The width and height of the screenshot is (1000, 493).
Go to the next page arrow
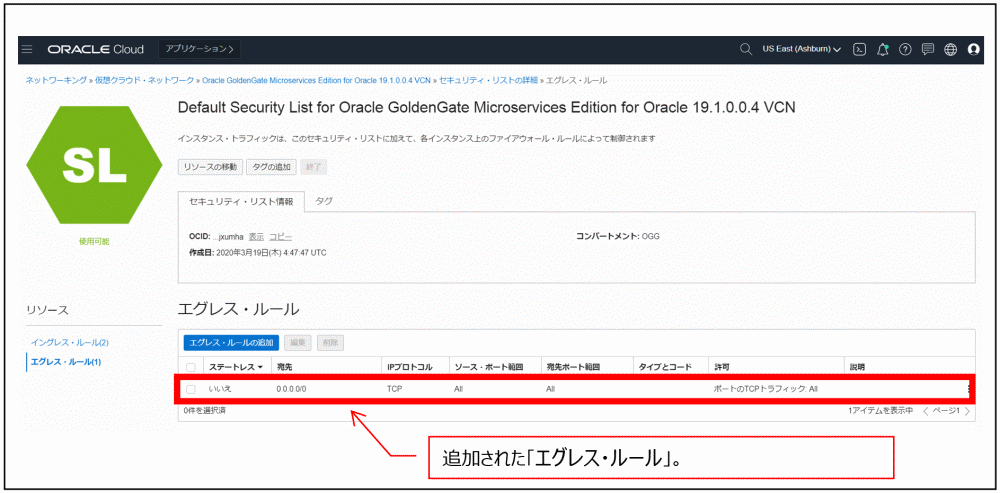[x=967, y=411]
